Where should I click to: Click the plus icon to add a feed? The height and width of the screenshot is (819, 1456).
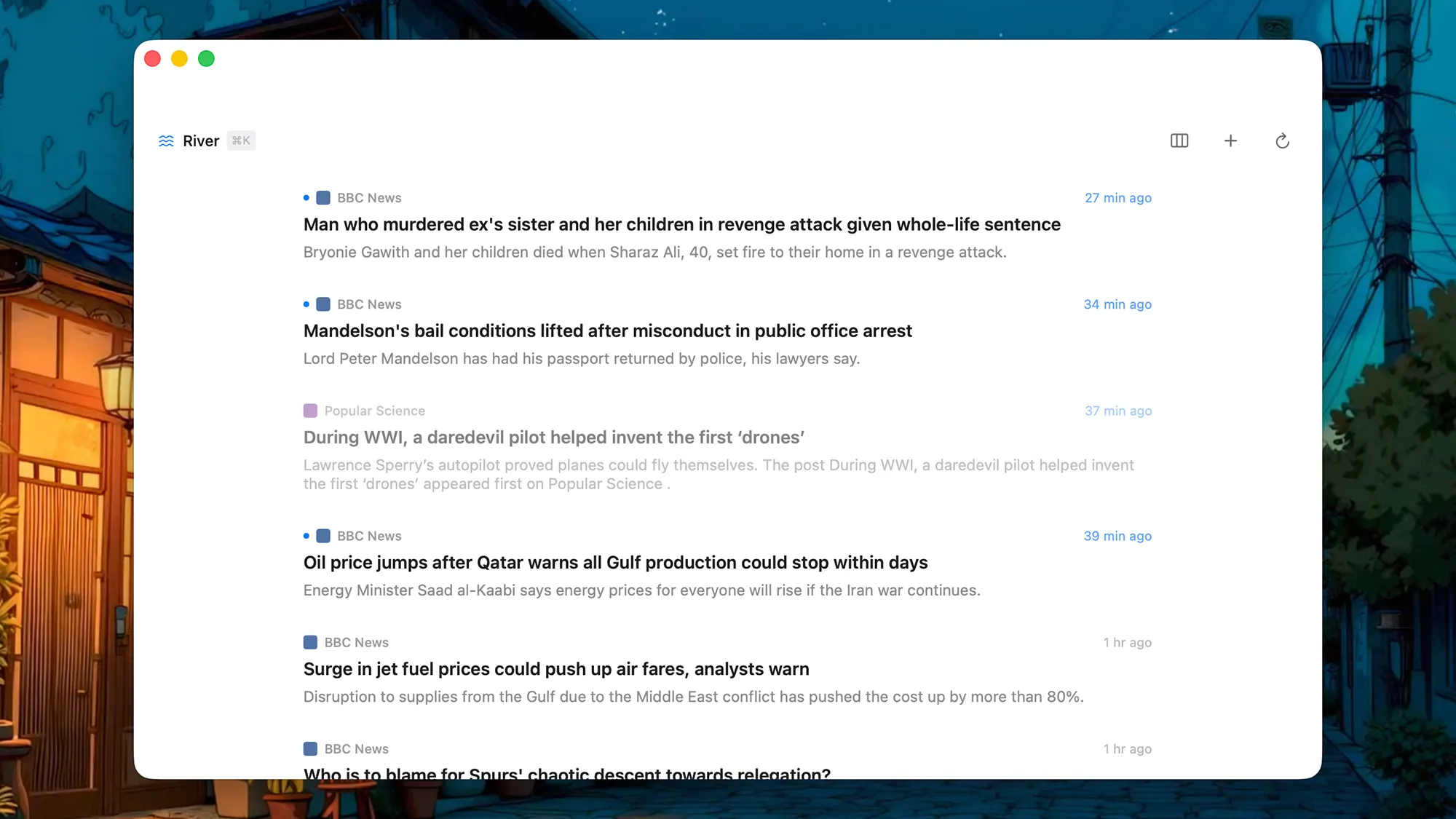[x=1230, y=141]
